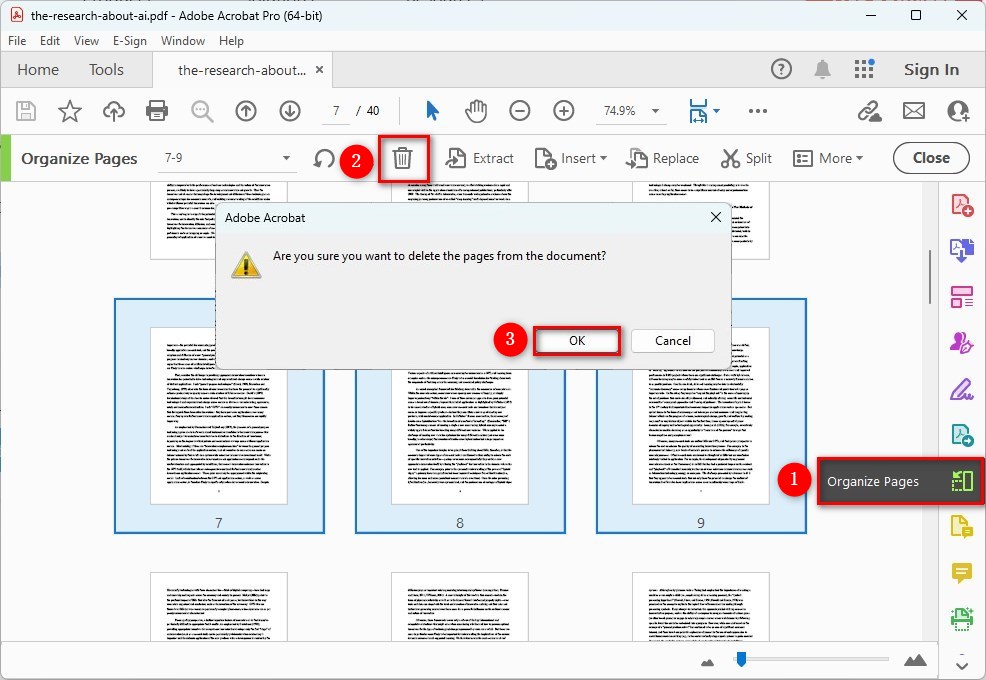This screenshot has width=986, height=680.
Task: Close the Organize Pages view
Action: point(930,158)
